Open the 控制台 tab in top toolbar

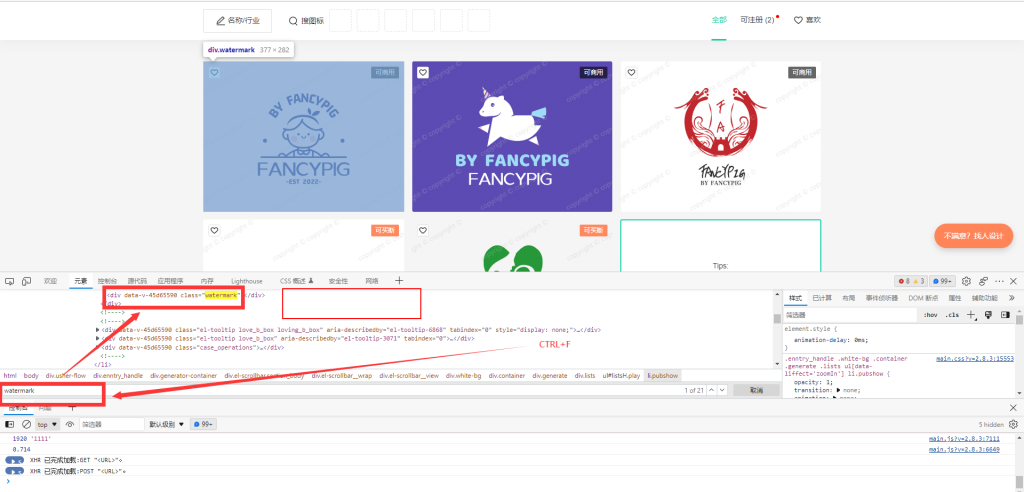tap(108, 281)
